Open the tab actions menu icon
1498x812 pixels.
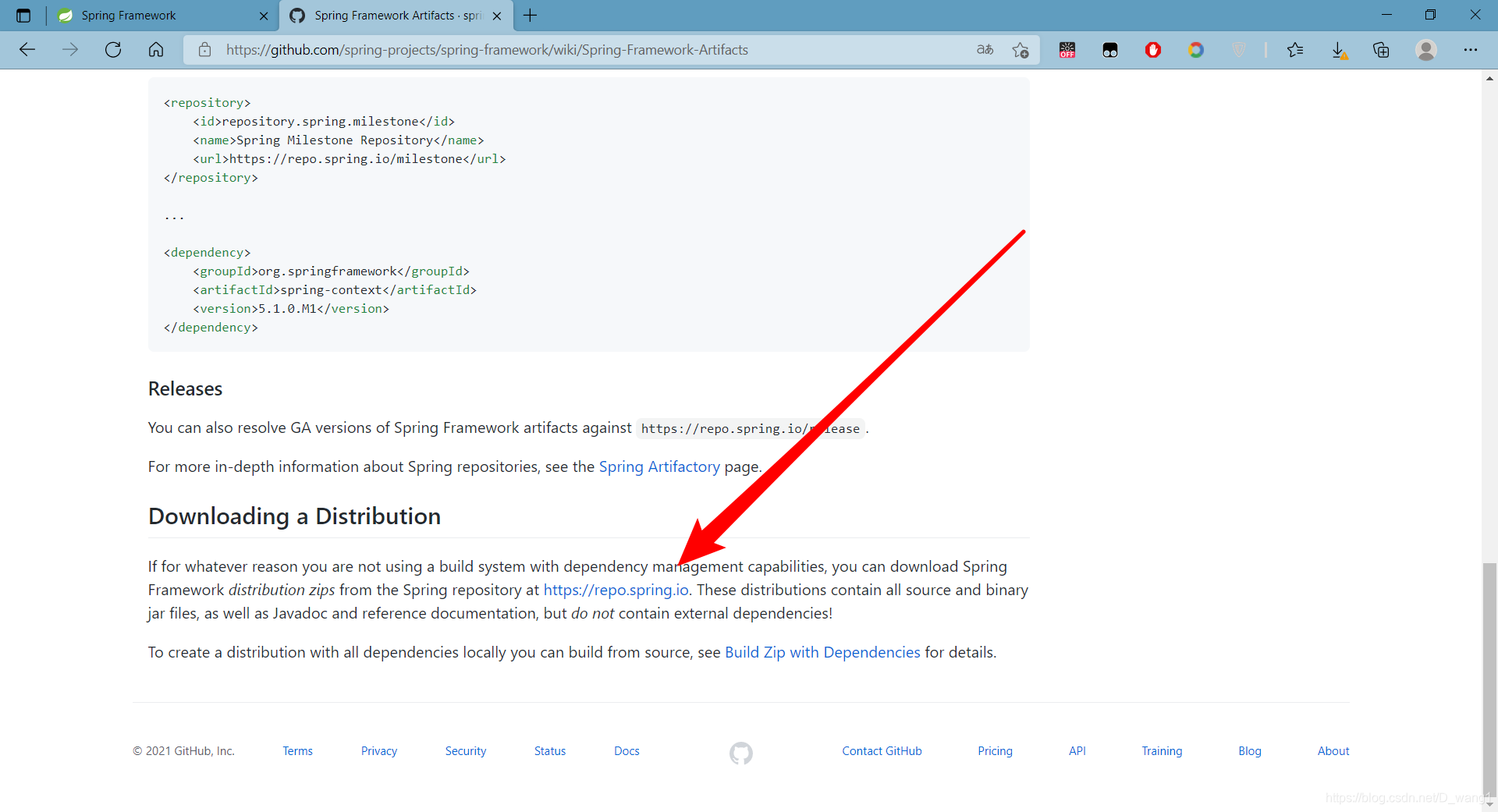click(23, 16)
